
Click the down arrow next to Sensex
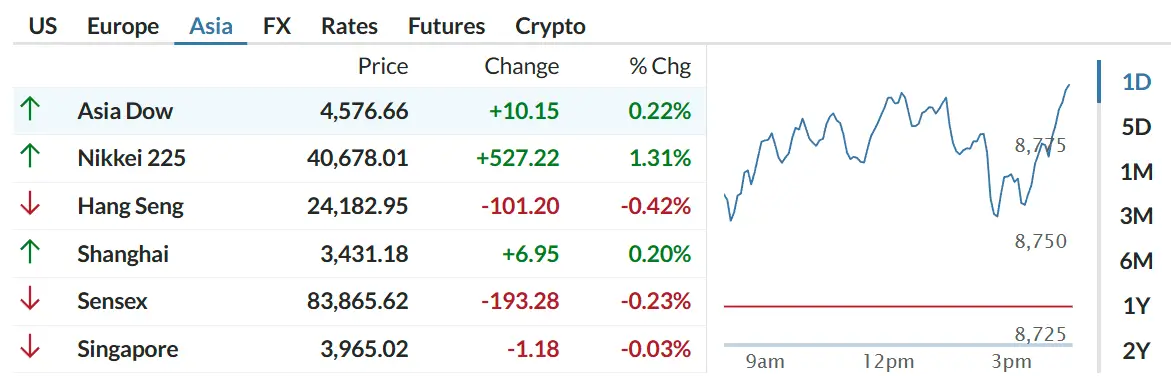coord(29,301)
